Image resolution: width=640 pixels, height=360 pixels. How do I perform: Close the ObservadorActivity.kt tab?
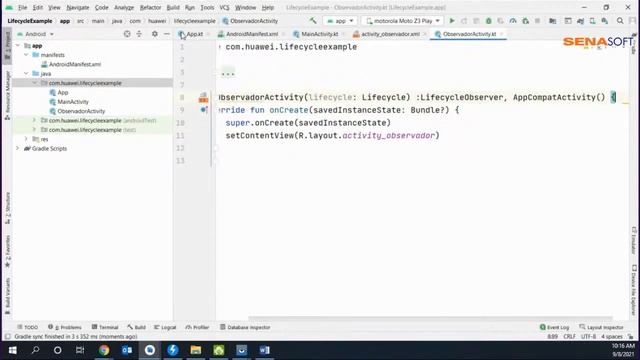click(502, 34)
